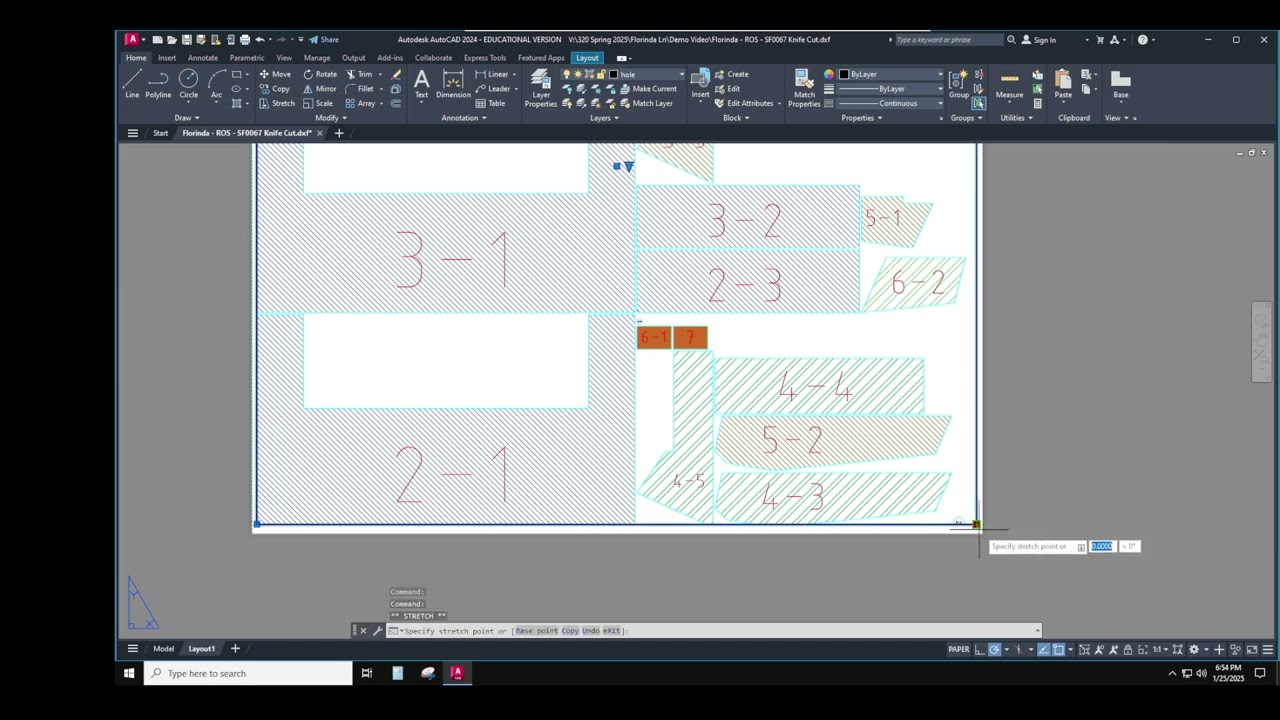
Task: Activate the Stretch command
Action: [x=277, y=104]
